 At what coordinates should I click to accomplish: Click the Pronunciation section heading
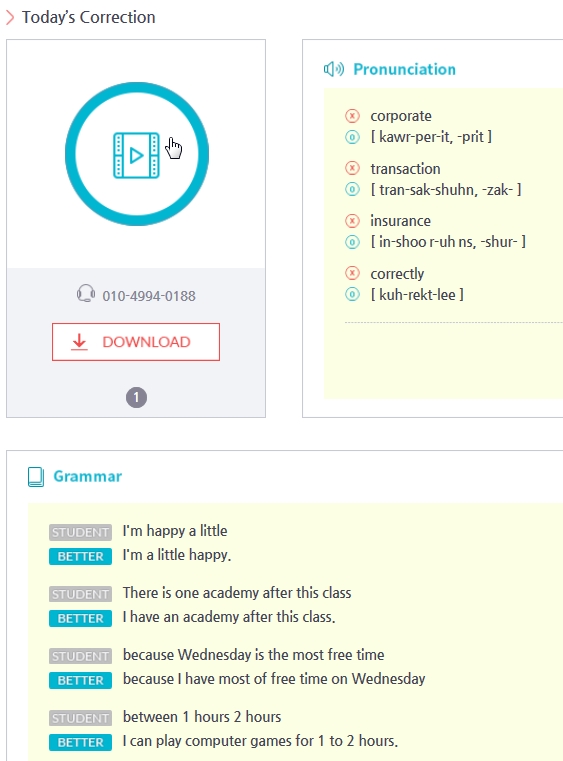(404, 69)
